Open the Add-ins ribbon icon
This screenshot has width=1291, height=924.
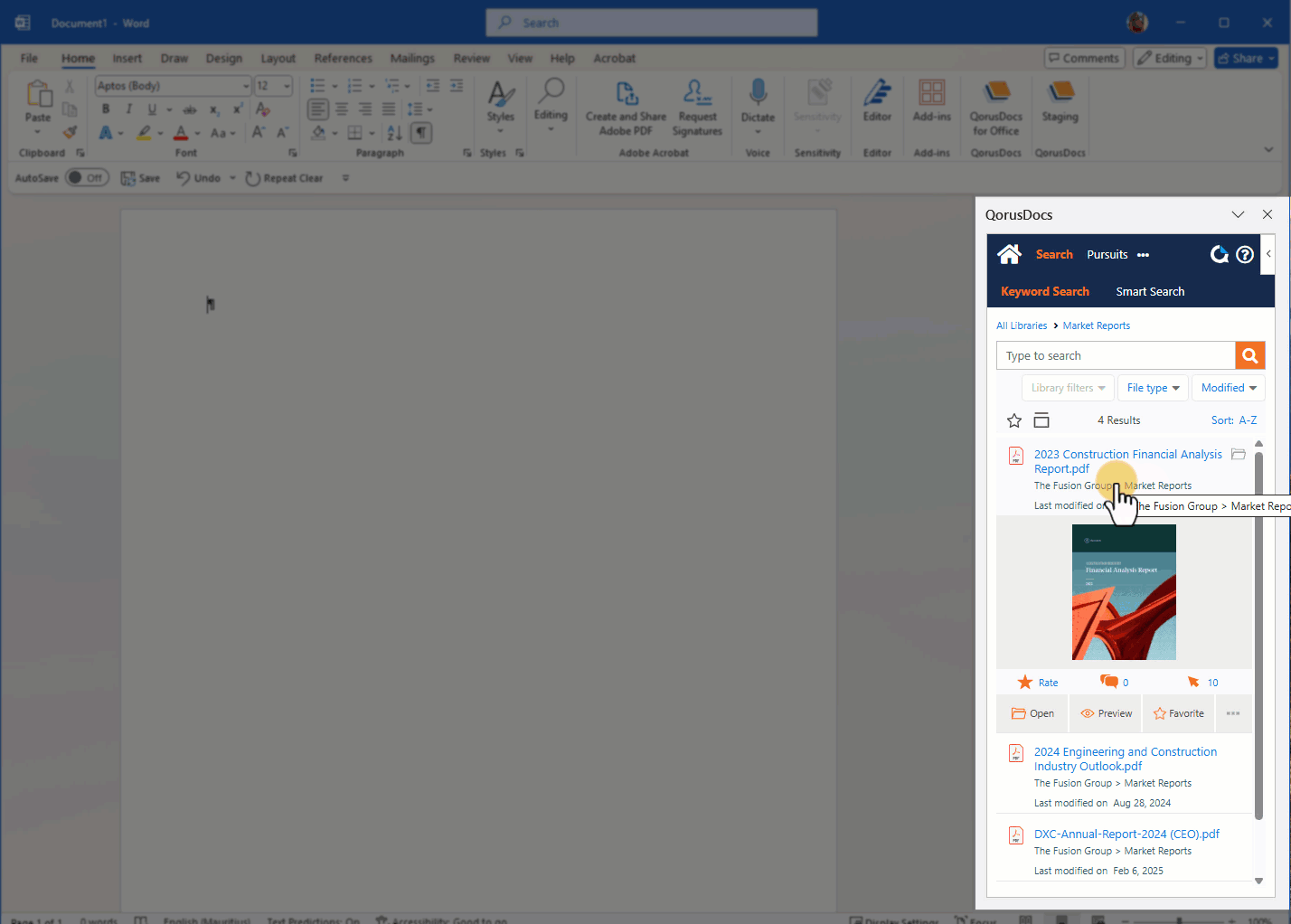(932, 92)
